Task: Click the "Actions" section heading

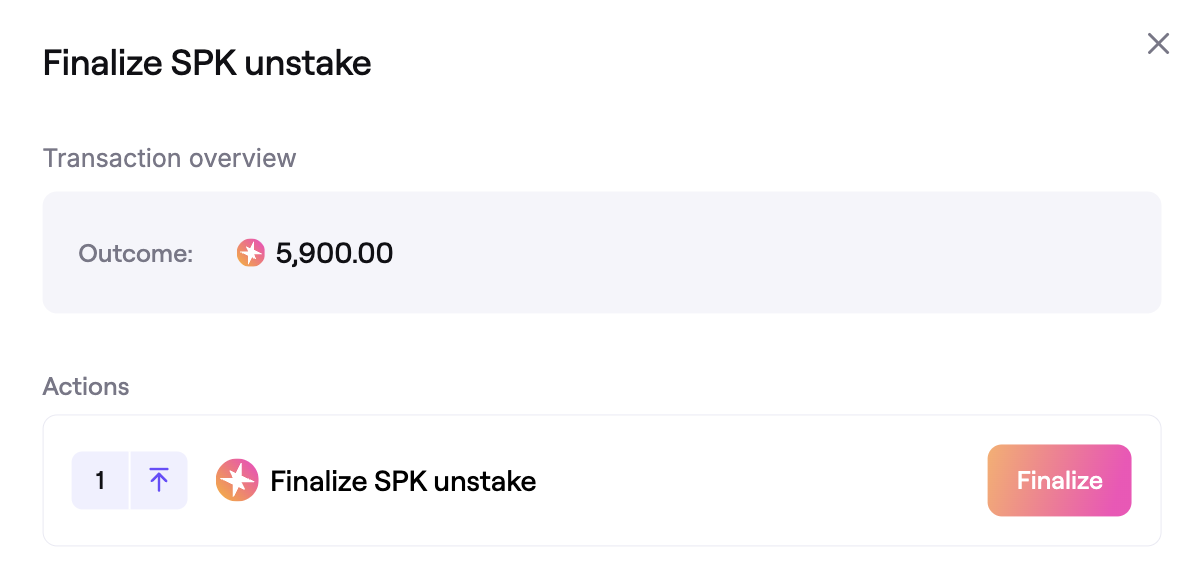Action: [86, 386]
